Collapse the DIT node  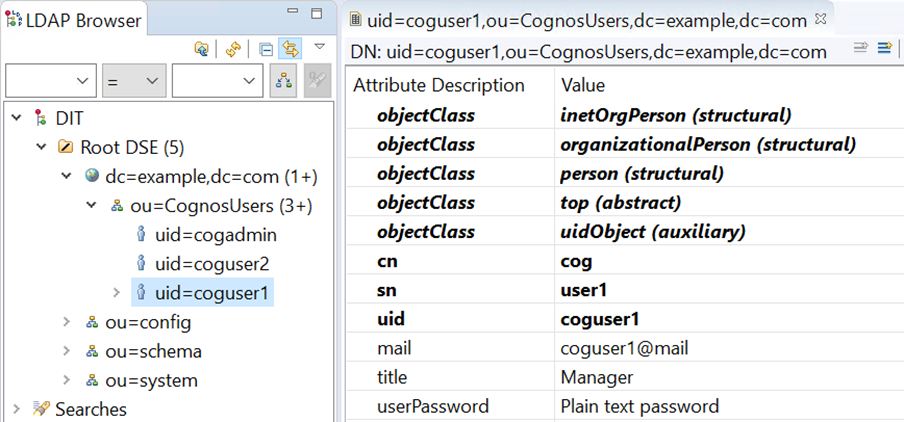[17, 119]
